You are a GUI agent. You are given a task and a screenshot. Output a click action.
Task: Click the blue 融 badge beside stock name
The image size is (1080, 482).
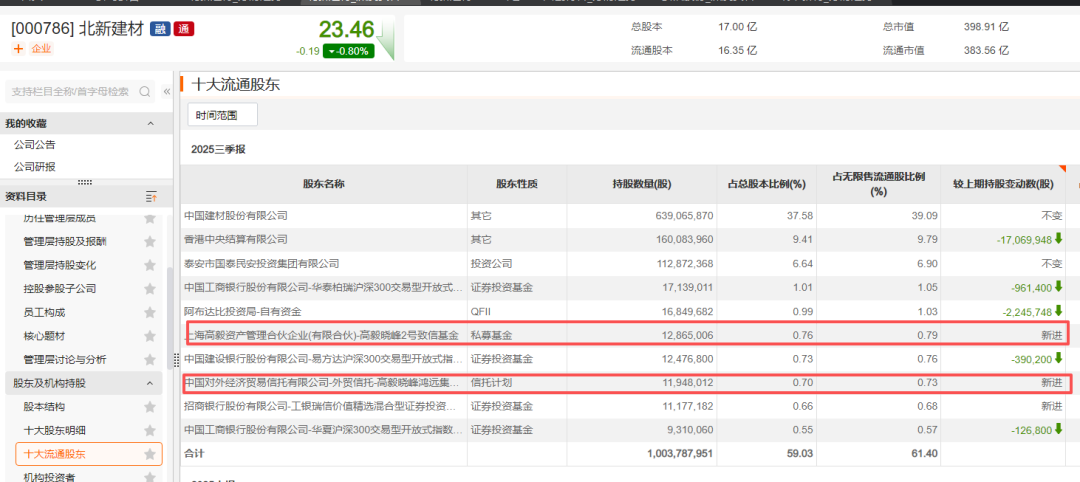click(x=160, y=28)
